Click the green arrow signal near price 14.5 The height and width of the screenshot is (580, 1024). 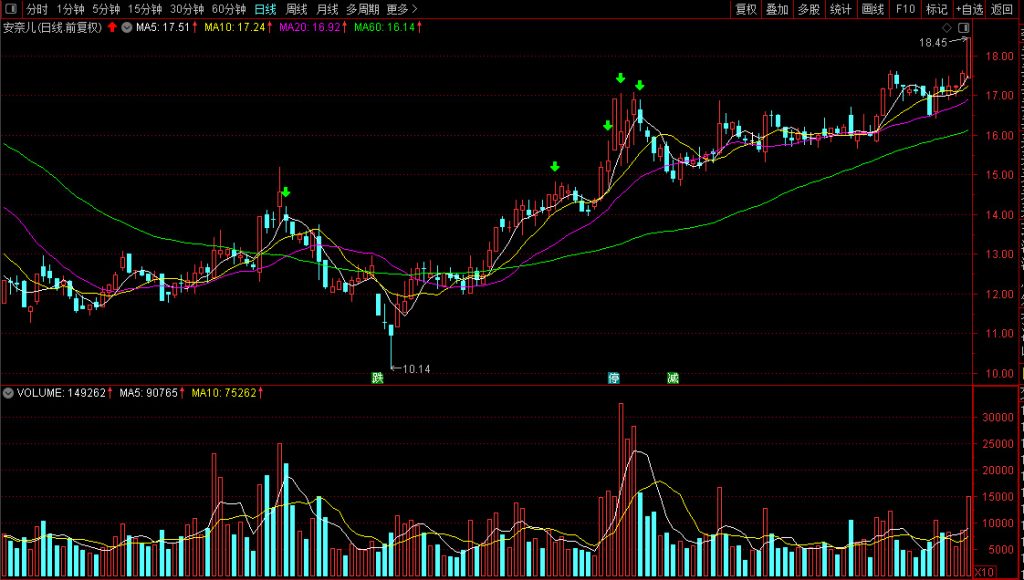pyautogui.click(x=286, y=192)
